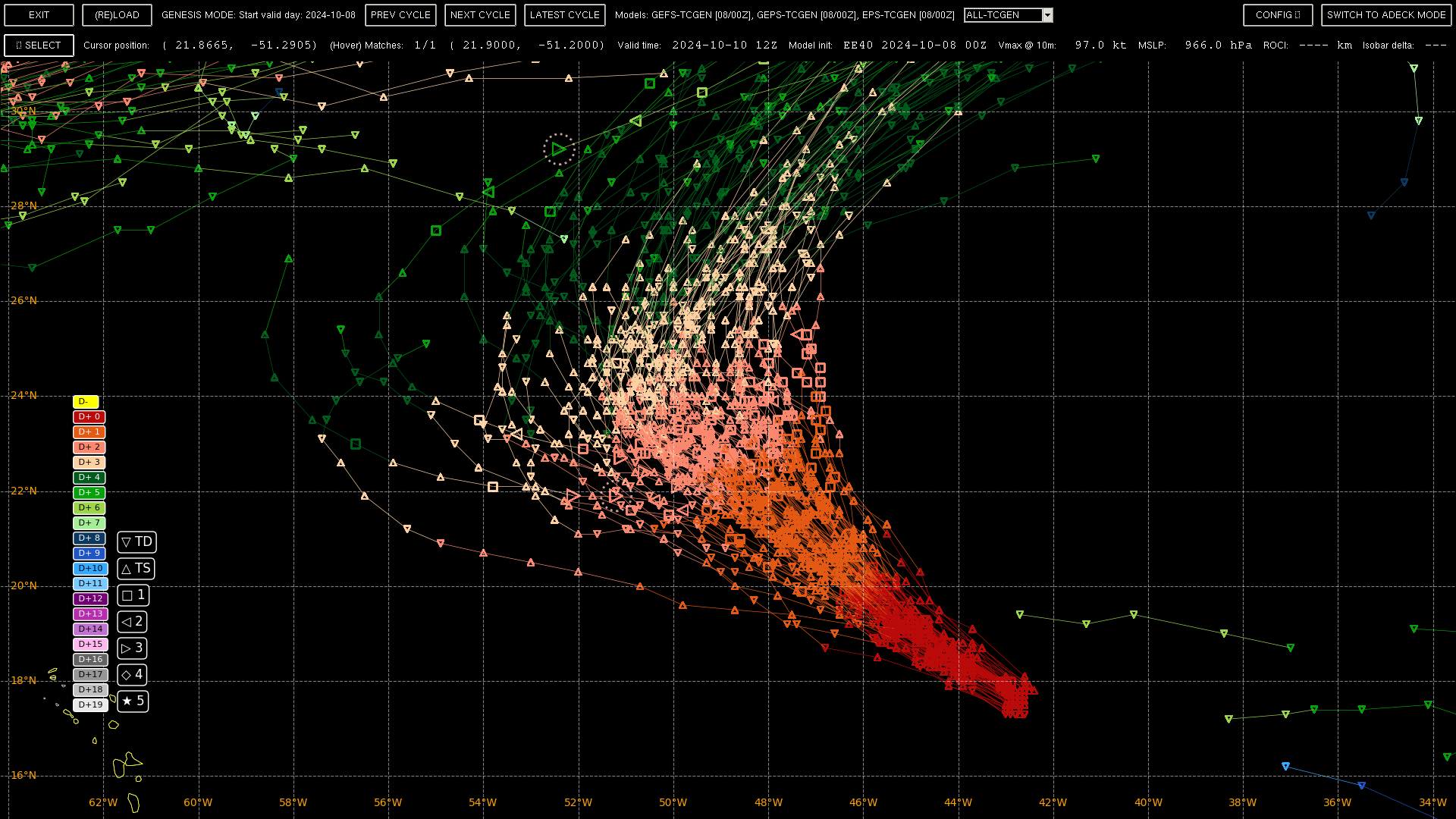Toggle the D+ 3 legend entry
The width and height of the screenshot is (1456, 819).
coord(89,463)
